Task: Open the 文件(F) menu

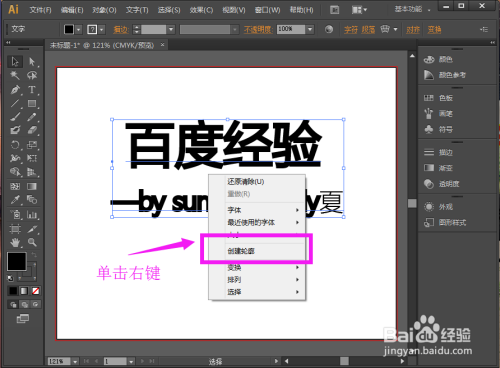Action: point(40,10)
